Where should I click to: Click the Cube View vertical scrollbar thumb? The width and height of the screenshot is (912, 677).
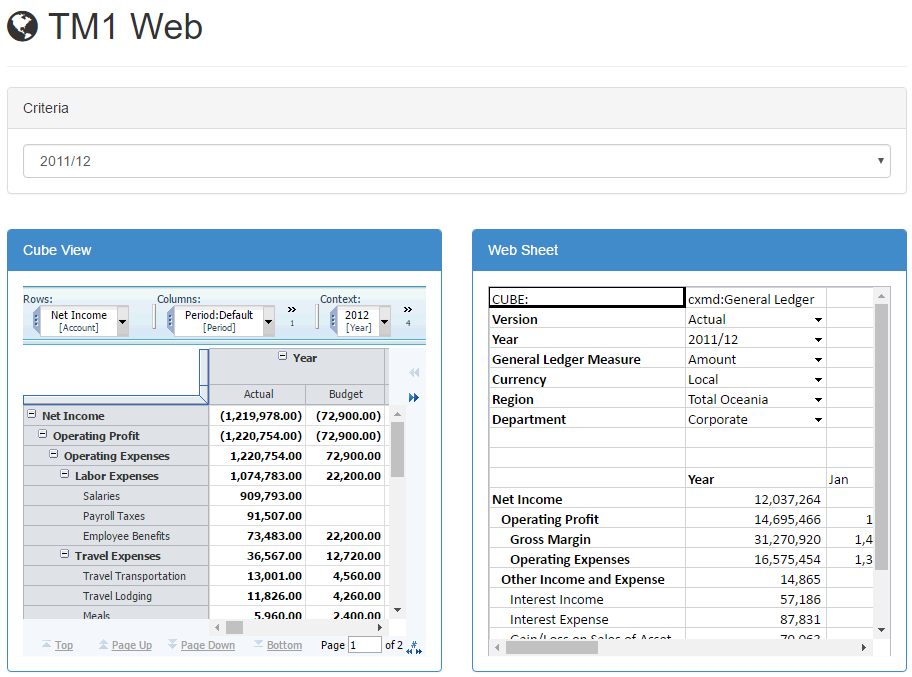(397, 450)
